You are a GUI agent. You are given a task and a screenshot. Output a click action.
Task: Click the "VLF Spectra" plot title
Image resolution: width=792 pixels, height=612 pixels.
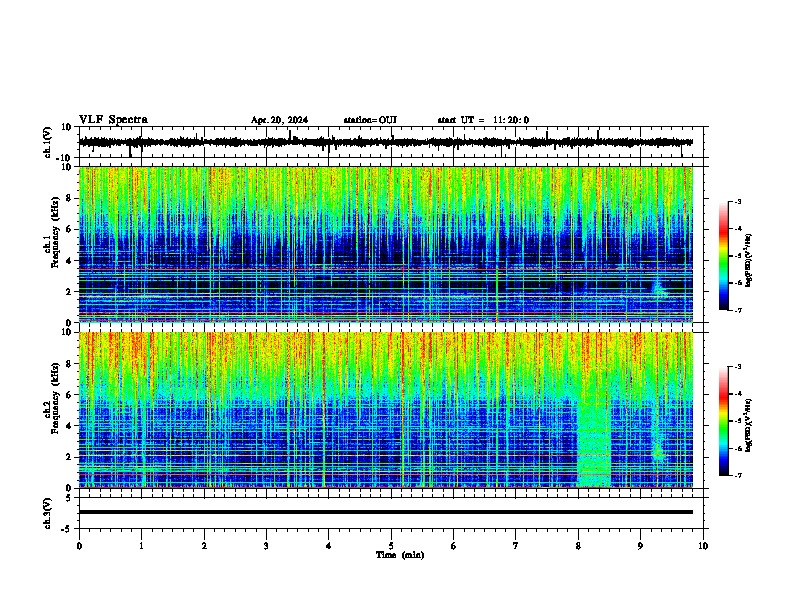(113, 120)
